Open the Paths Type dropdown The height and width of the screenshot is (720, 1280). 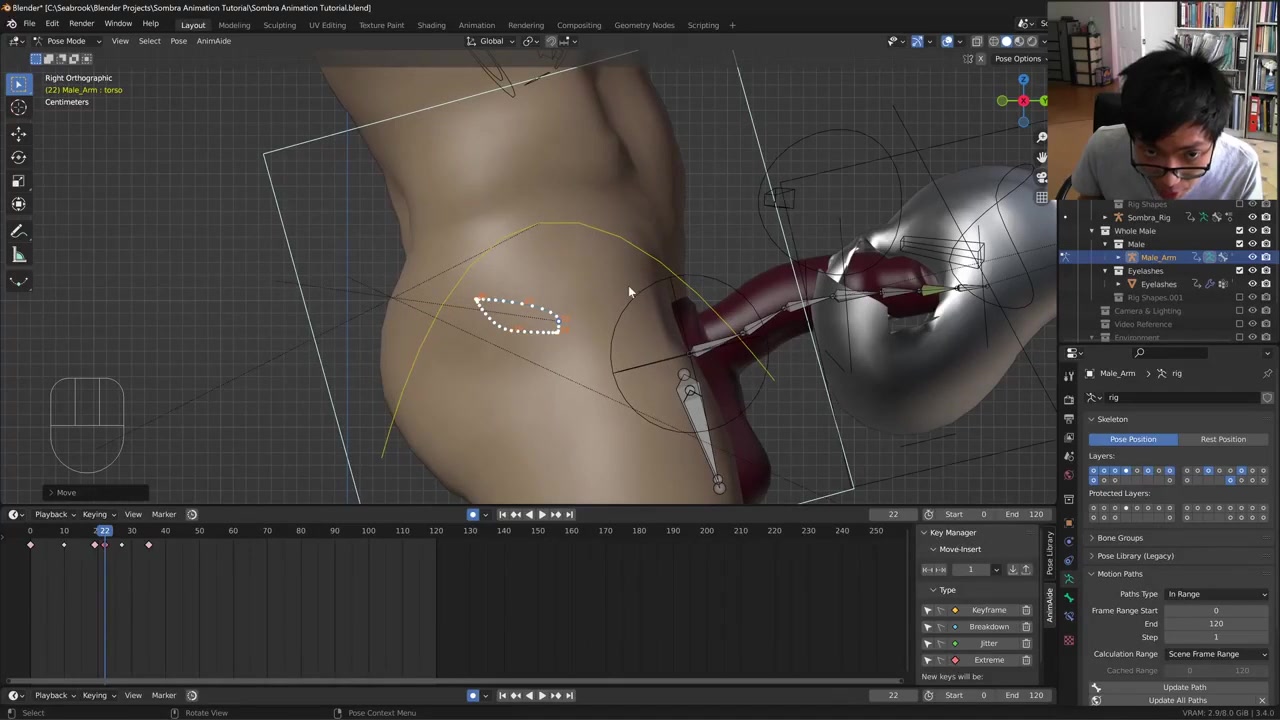point(1217,594)
